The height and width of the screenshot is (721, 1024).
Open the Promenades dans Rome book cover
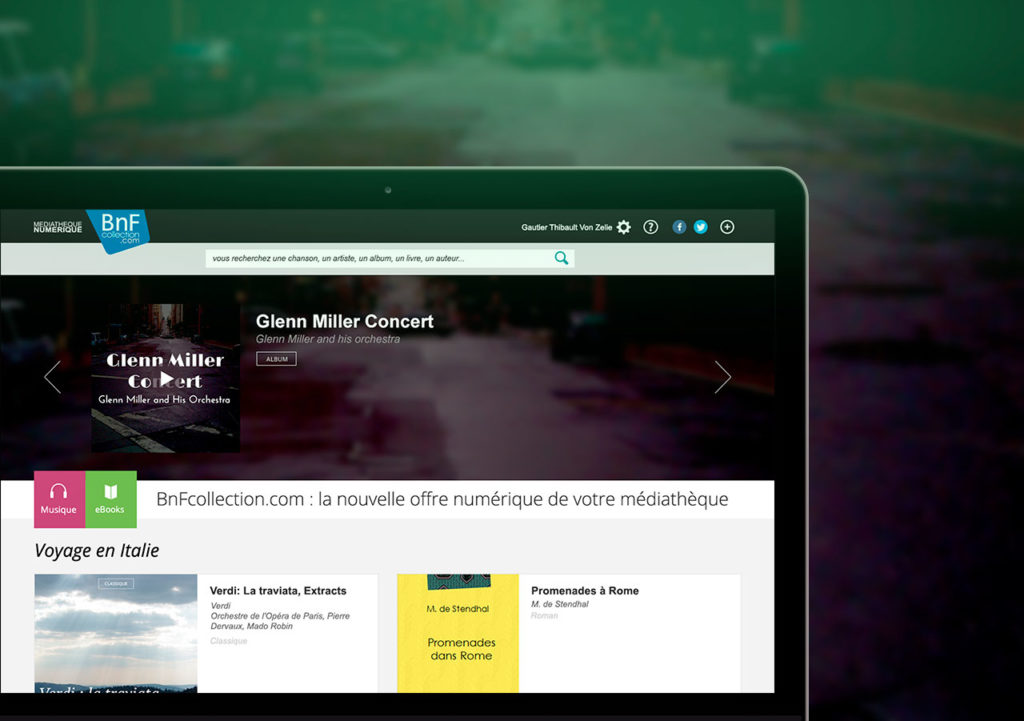click(x=458, y=633)
